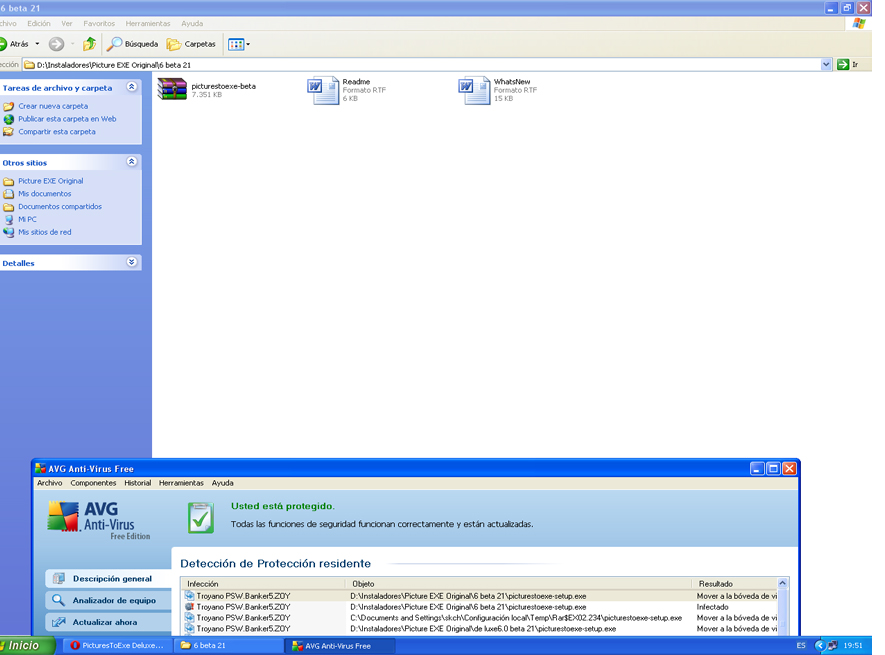This screenshot has width=885, height=655.
Task: Open Mis sitios de red link
Action: click(44, 232)
